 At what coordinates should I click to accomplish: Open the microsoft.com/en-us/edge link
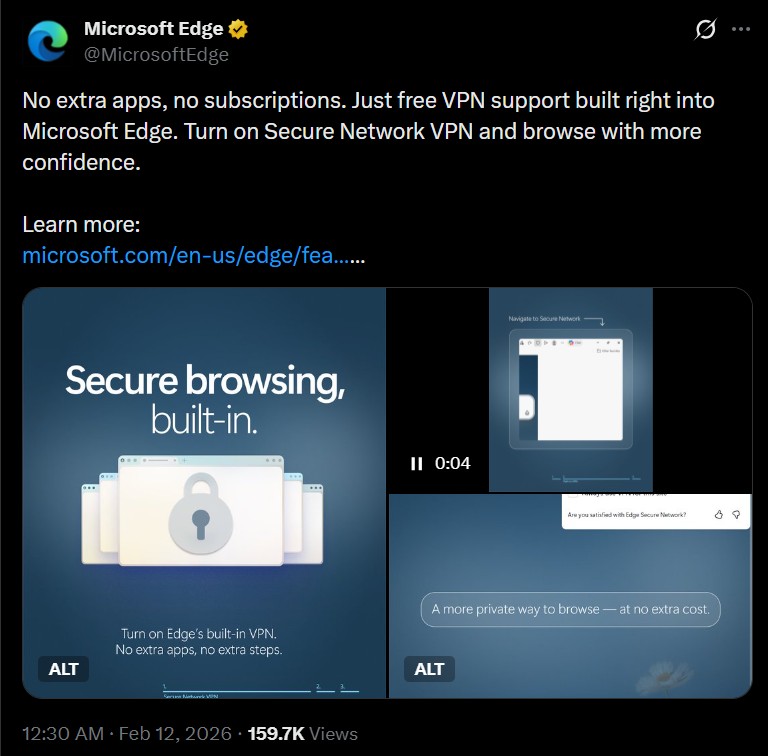click(185, 255)
